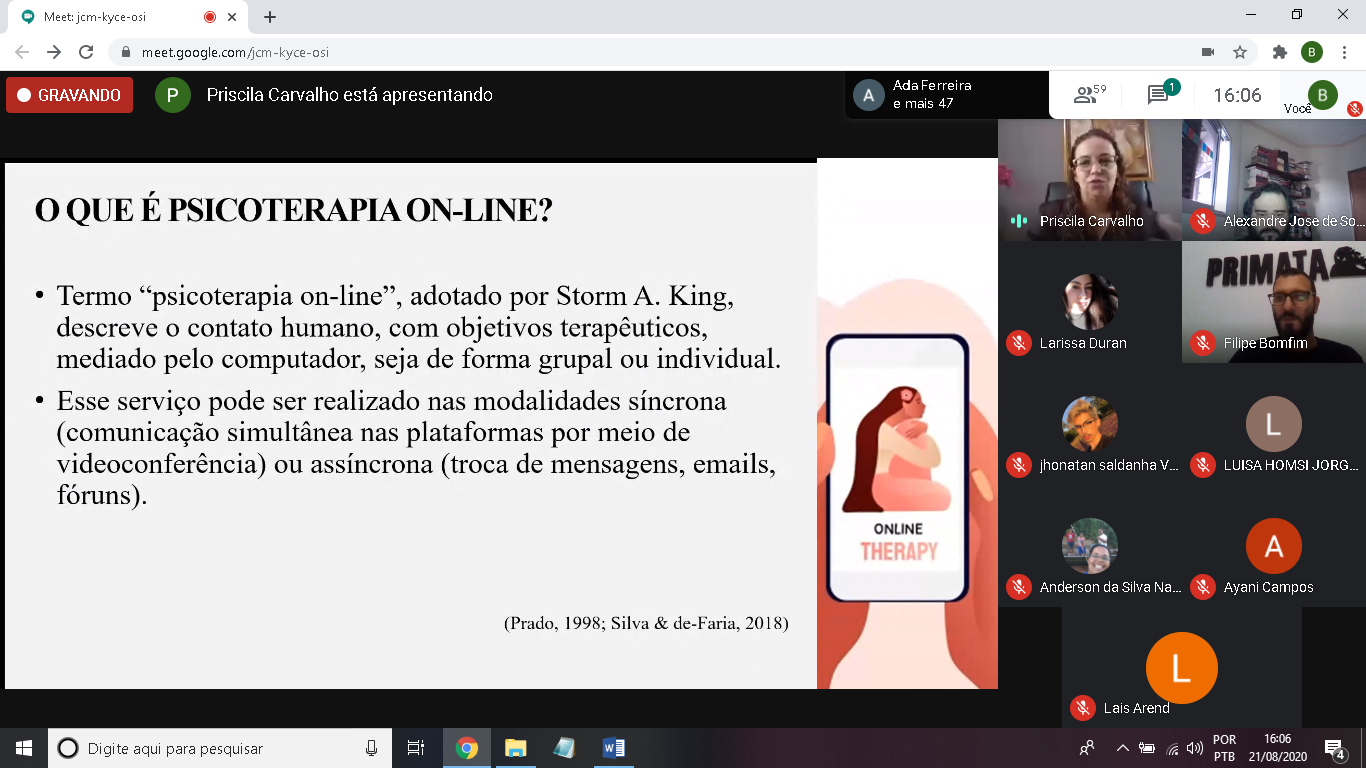1366x768 pixels.
Task: Click the GRAVANDO recording indicator
Action: point(69,96)
